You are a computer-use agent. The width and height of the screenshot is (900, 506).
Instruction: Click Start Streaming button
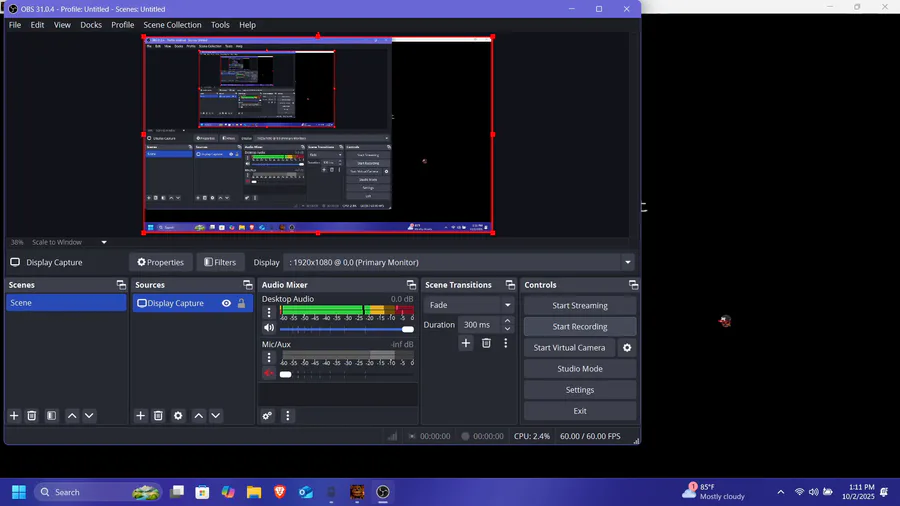click(x=580, y=306)
